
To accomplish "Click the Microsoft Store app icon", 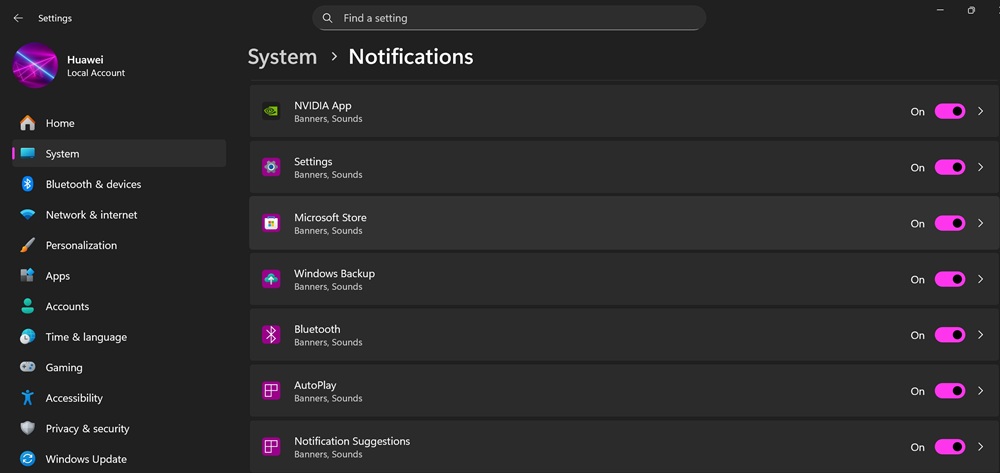I will tap(271, 223).
